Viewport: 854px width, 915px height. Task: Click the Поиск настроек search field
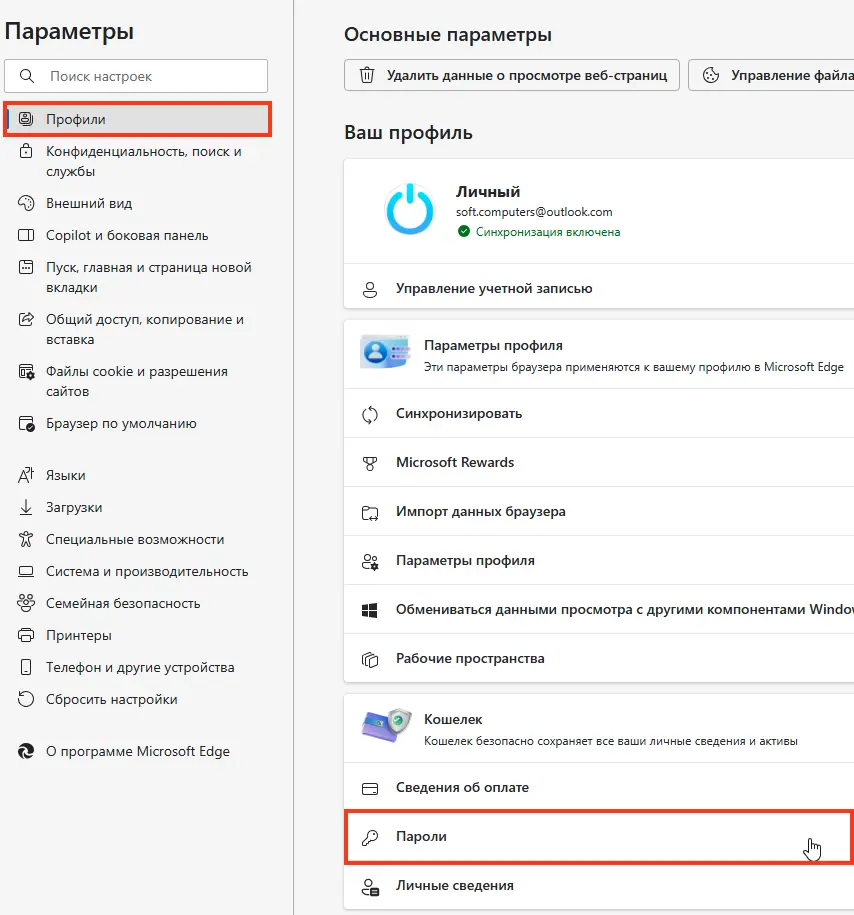(x=136, y=76)
